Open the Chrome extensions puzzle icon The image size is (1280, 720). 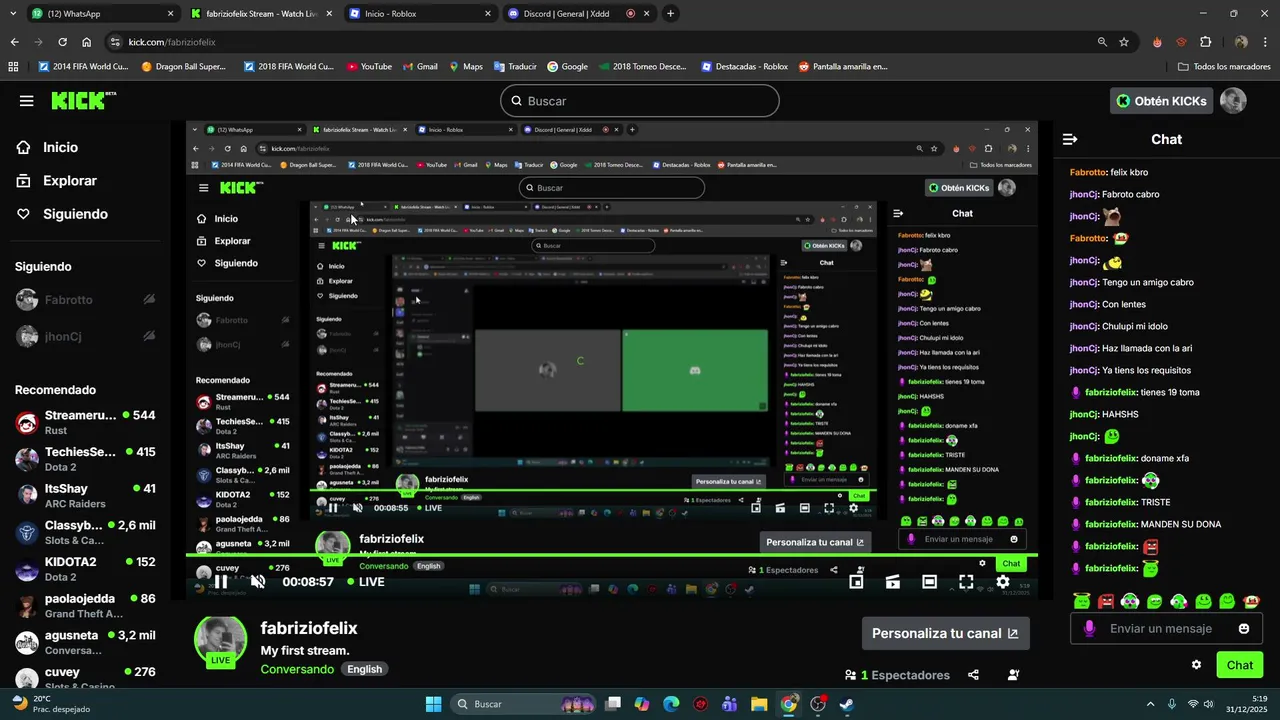tap(1205, 42)
